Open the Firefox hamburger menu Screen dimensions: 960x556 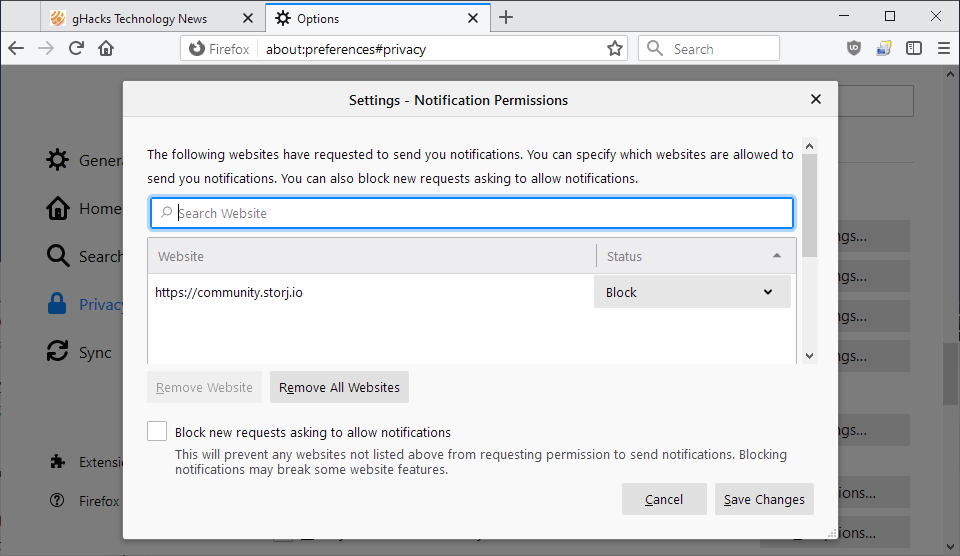pos(943,48)
